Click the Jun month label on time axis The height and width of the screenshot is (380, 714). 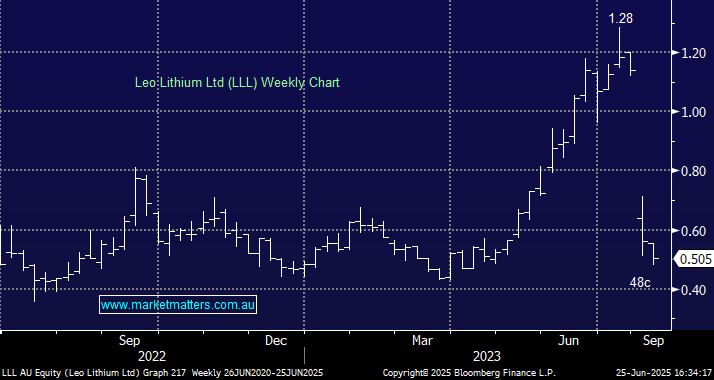[569, 340]
